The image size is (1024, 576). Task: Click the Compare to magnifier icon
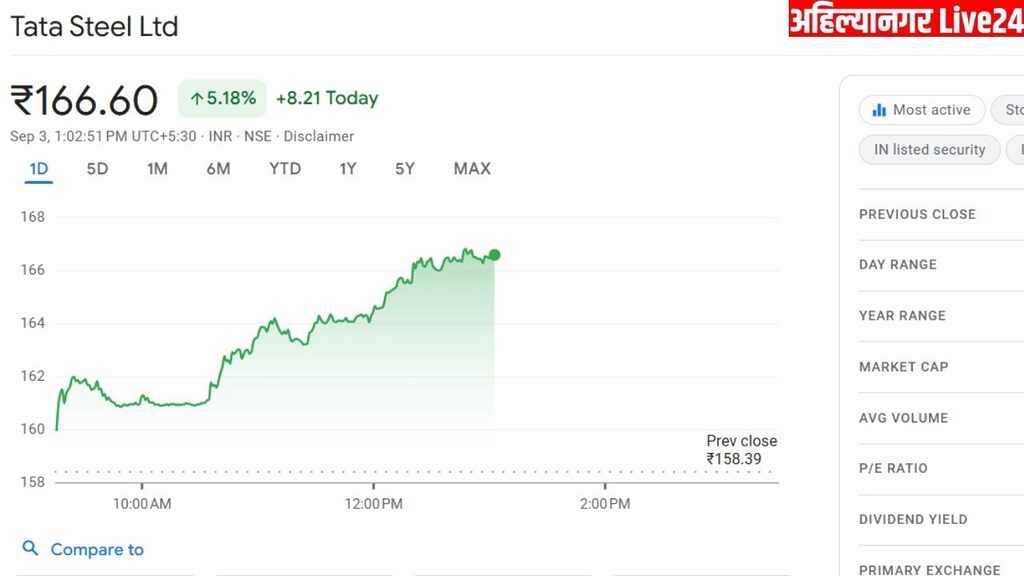31,549
